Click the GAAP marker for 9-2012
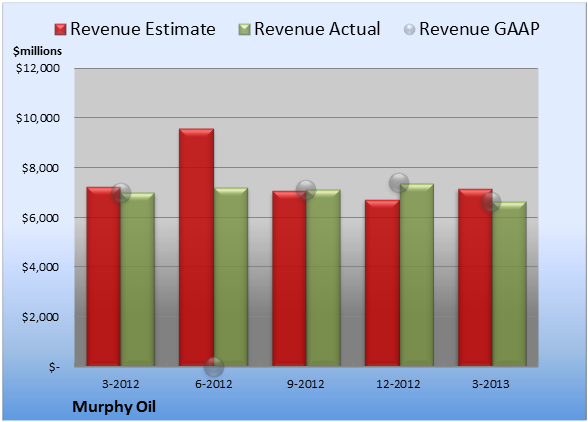 point(306,190)
